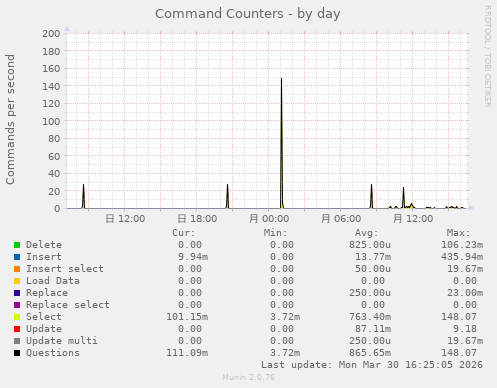Click the 'Delete' legend label
The image size is (497, 388).
point(44,245)
